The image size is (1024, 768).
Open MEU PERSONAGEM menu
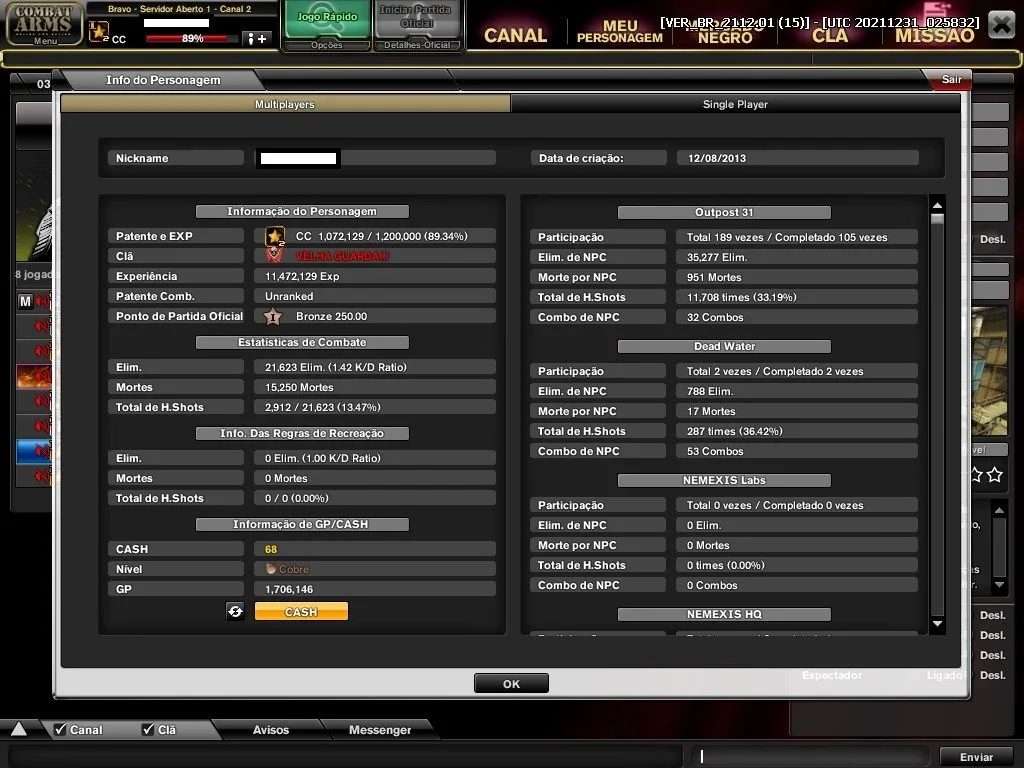point(619,31)
